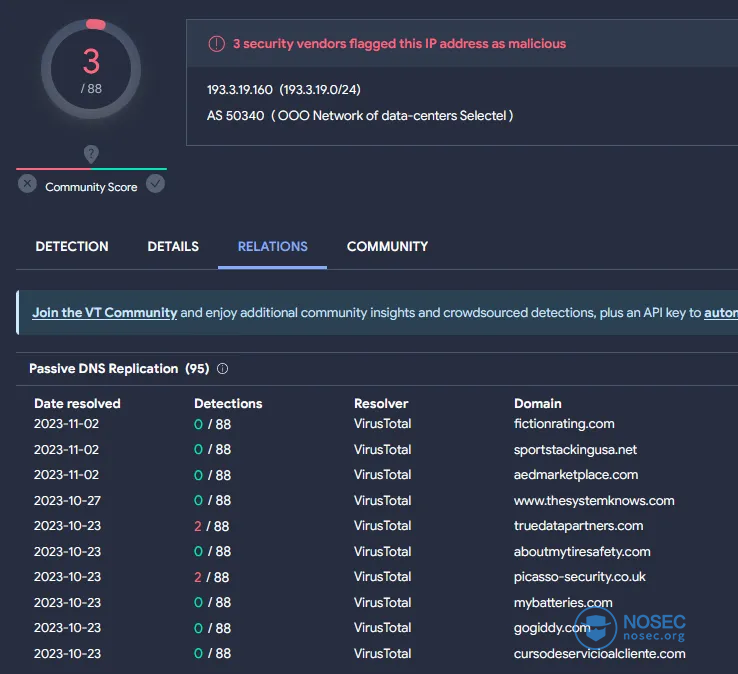Click the Resolver column header
Image resolution: width=738 pixels, height=674 pixels.
pyautogui.click(x=381, y=403)
